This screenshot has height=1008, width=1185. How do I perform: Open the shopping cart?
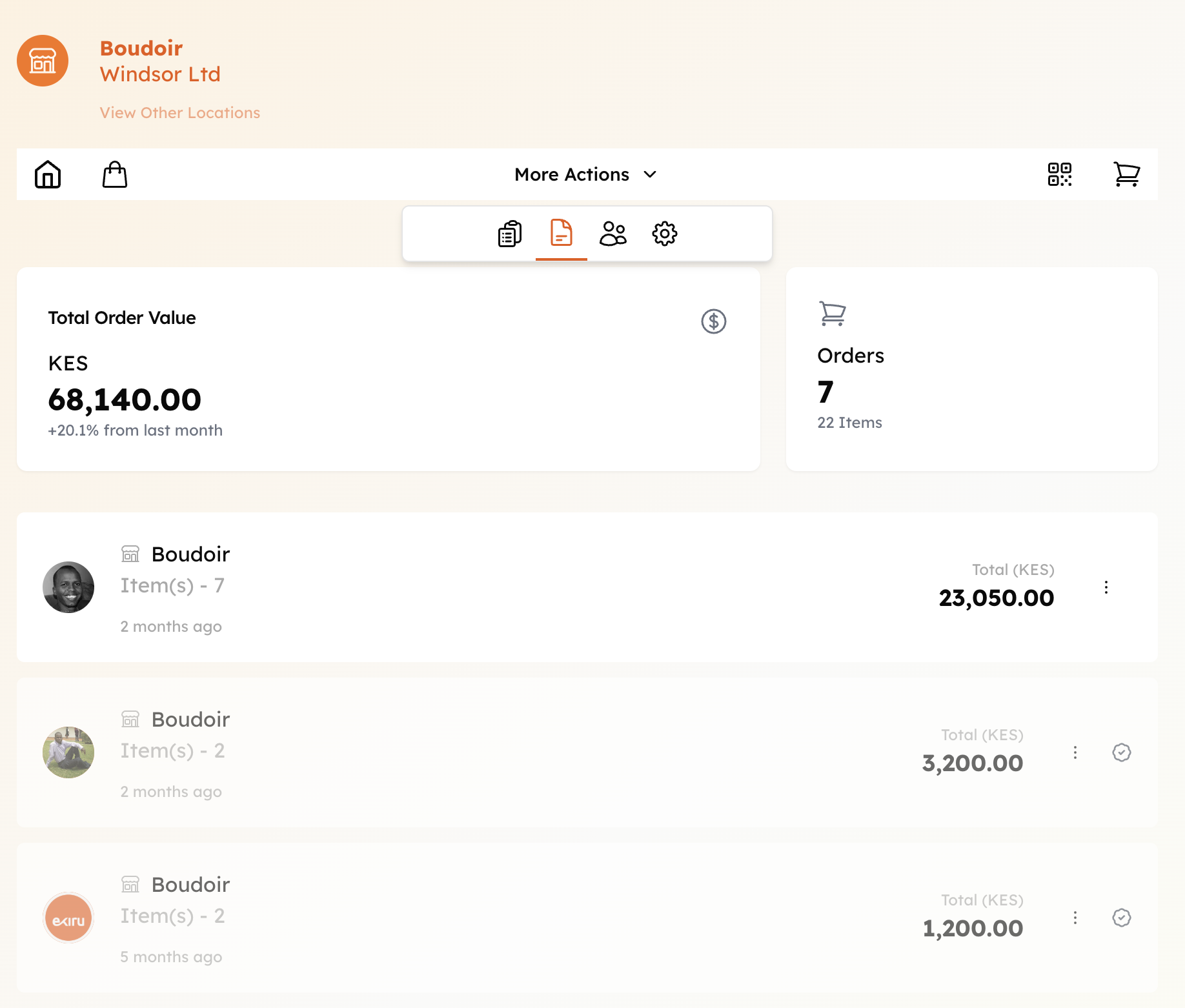click(x=1127, y=174)
